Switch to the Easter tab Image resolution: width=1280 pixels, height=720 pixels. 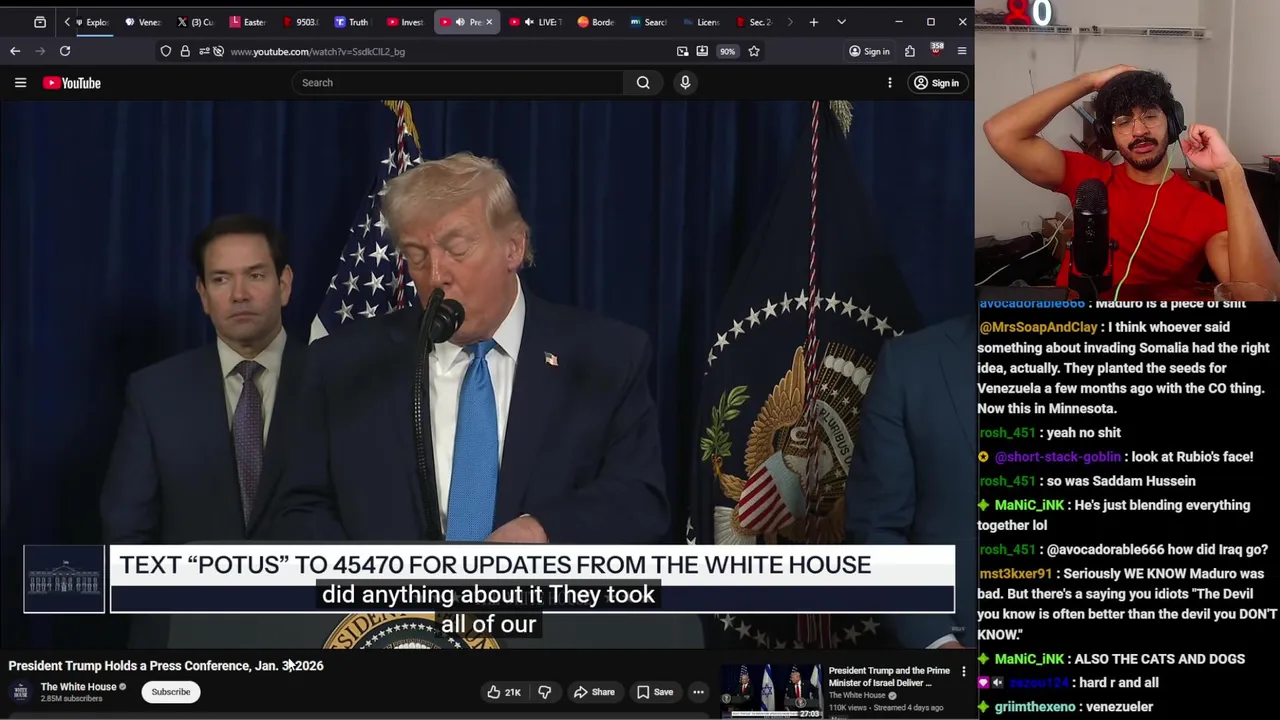[247, 22]
